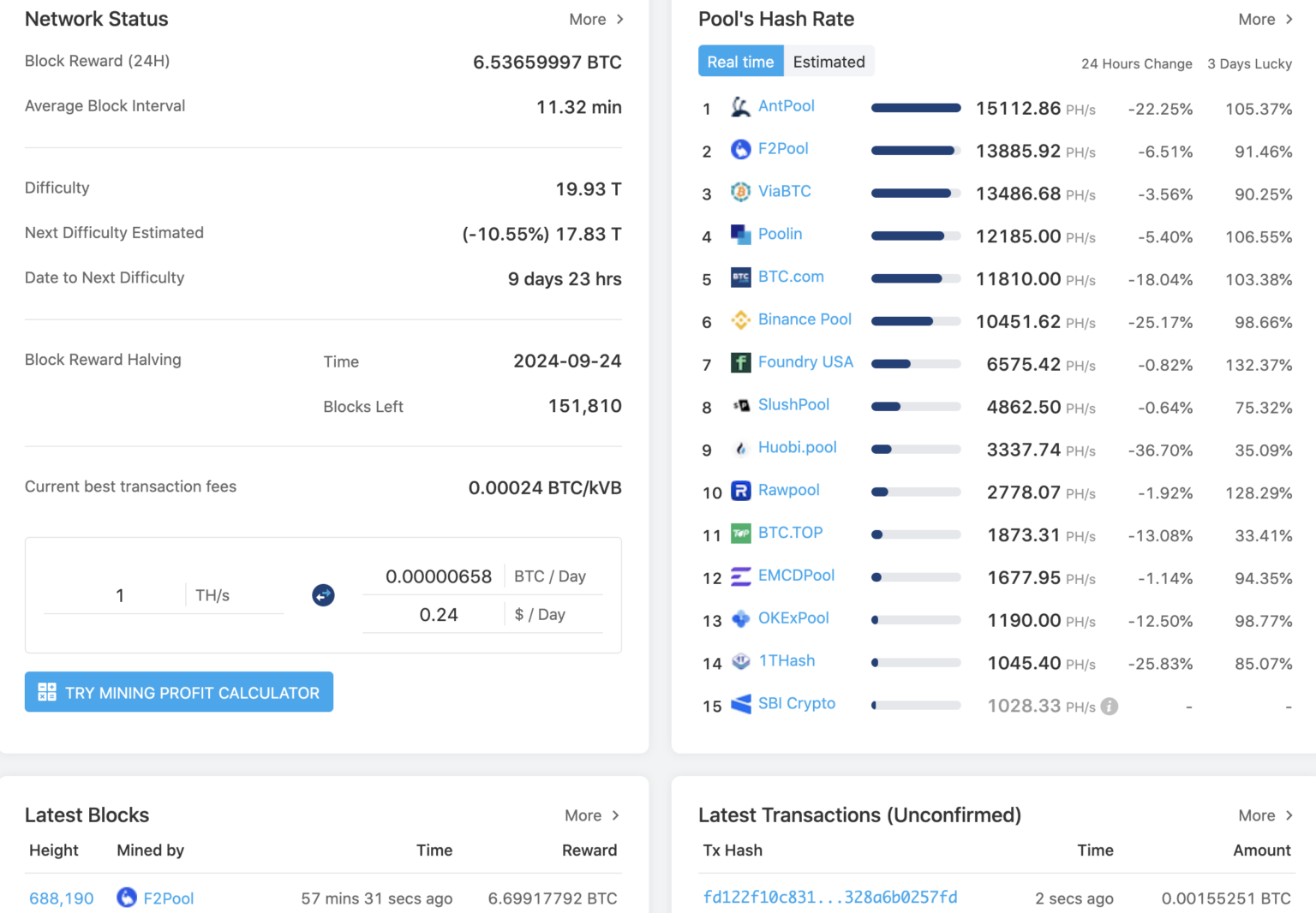Click the 24 Hours Change column header
The width and height of the screenshot is (1316, 913).
click(1136, 64)
